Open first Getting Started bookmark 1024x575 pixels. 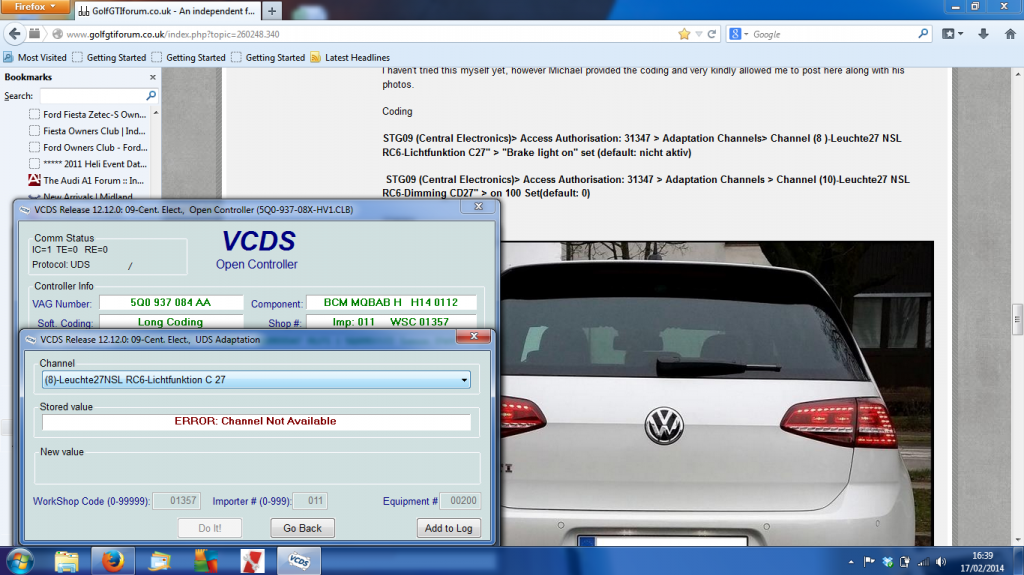pos(109,58)
